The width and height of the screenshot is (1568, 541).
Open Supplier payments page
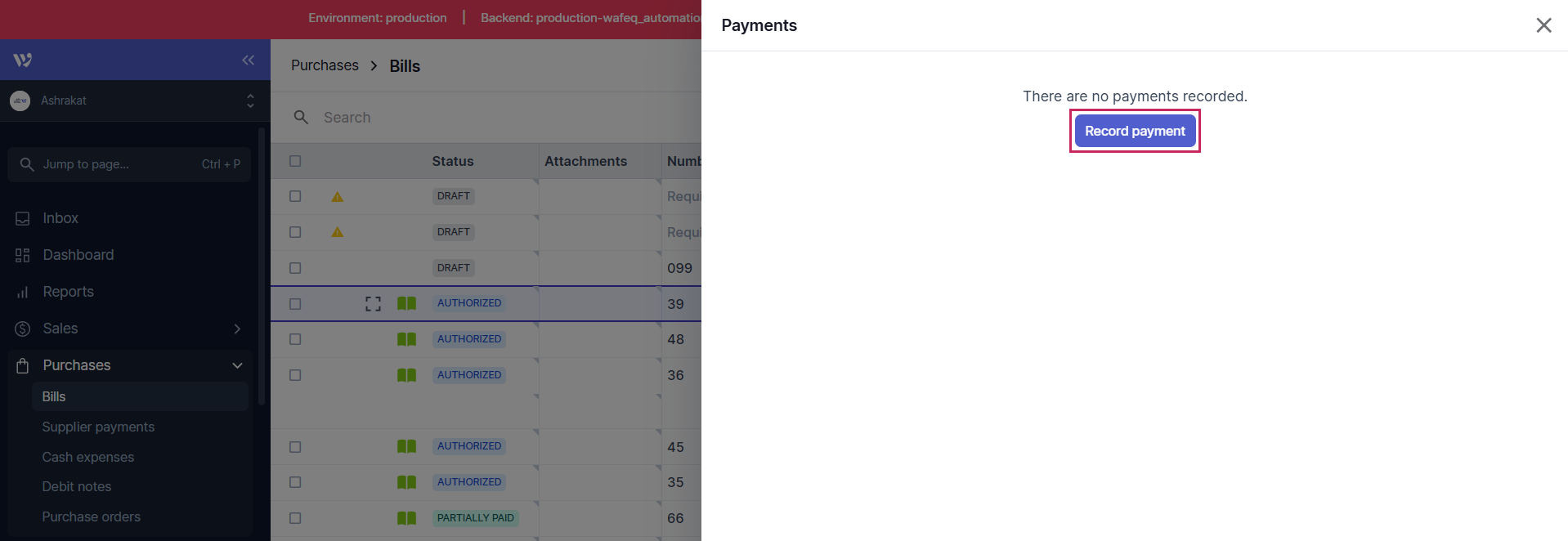[x=98, y=427]
